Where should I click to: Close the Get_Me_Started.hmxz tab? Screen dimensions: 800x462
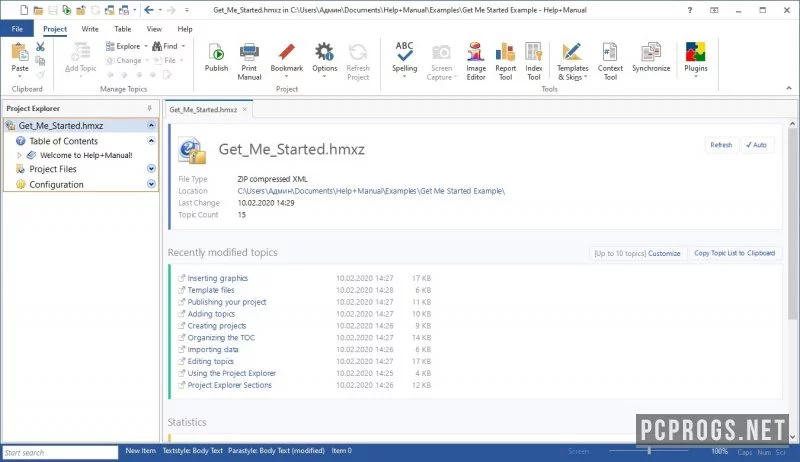[245, 109]
